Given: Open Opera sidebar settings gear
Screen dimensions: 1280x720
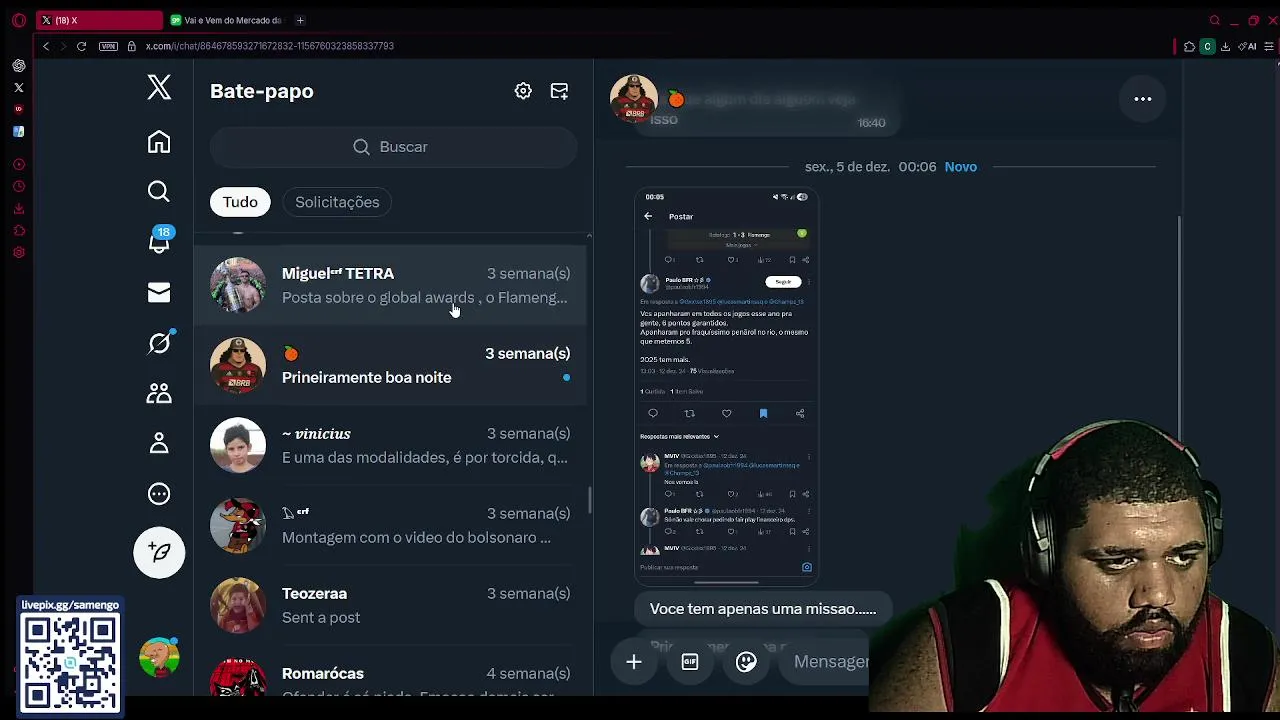Looking at the screenshot, I should point(19,253).
